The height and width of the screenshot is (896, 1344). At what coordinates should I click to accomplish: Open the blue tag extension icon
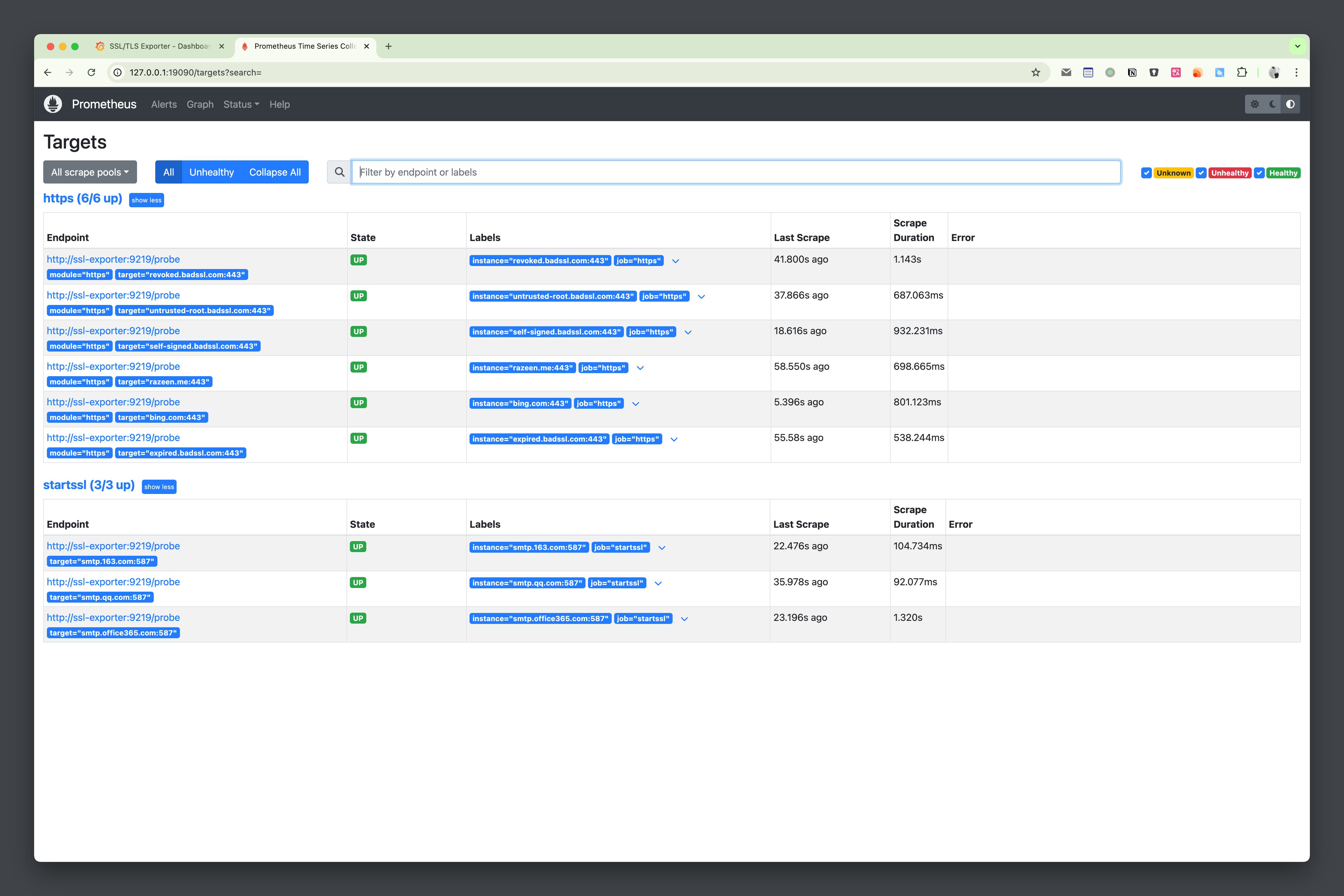pos(1219,72)
